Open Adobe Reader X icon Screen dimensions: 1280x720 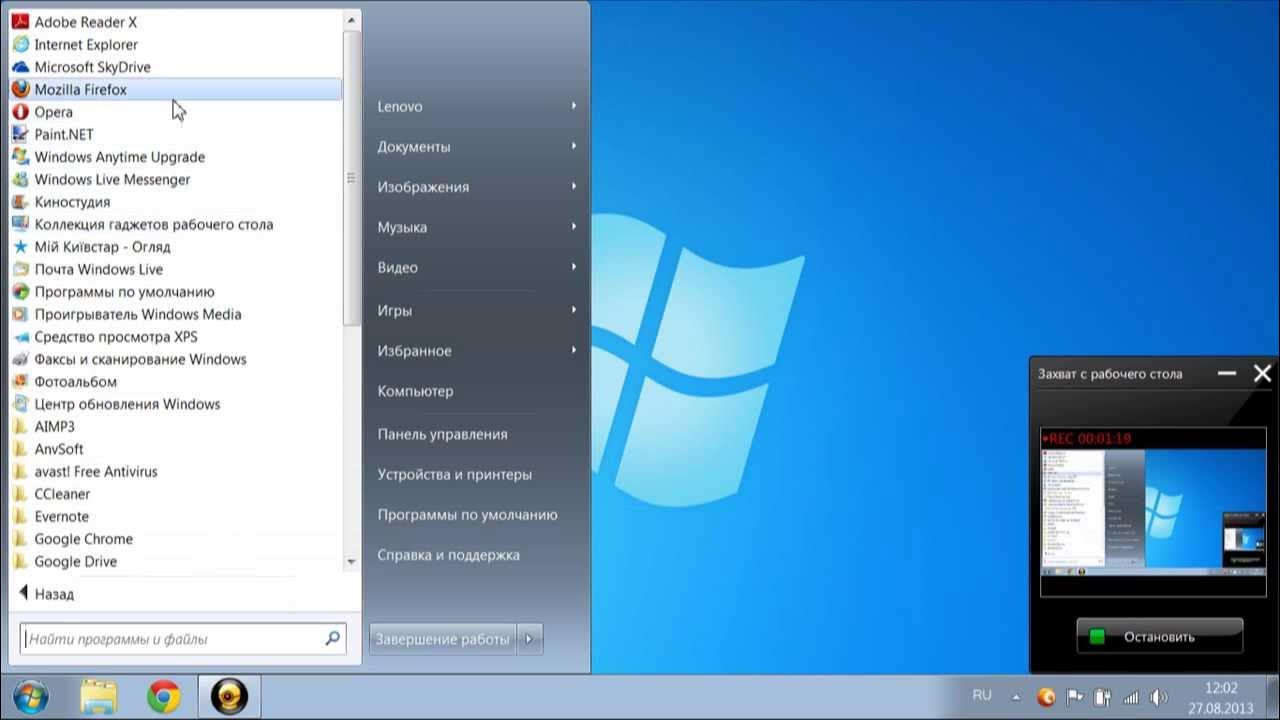click(x=20, y=22)
